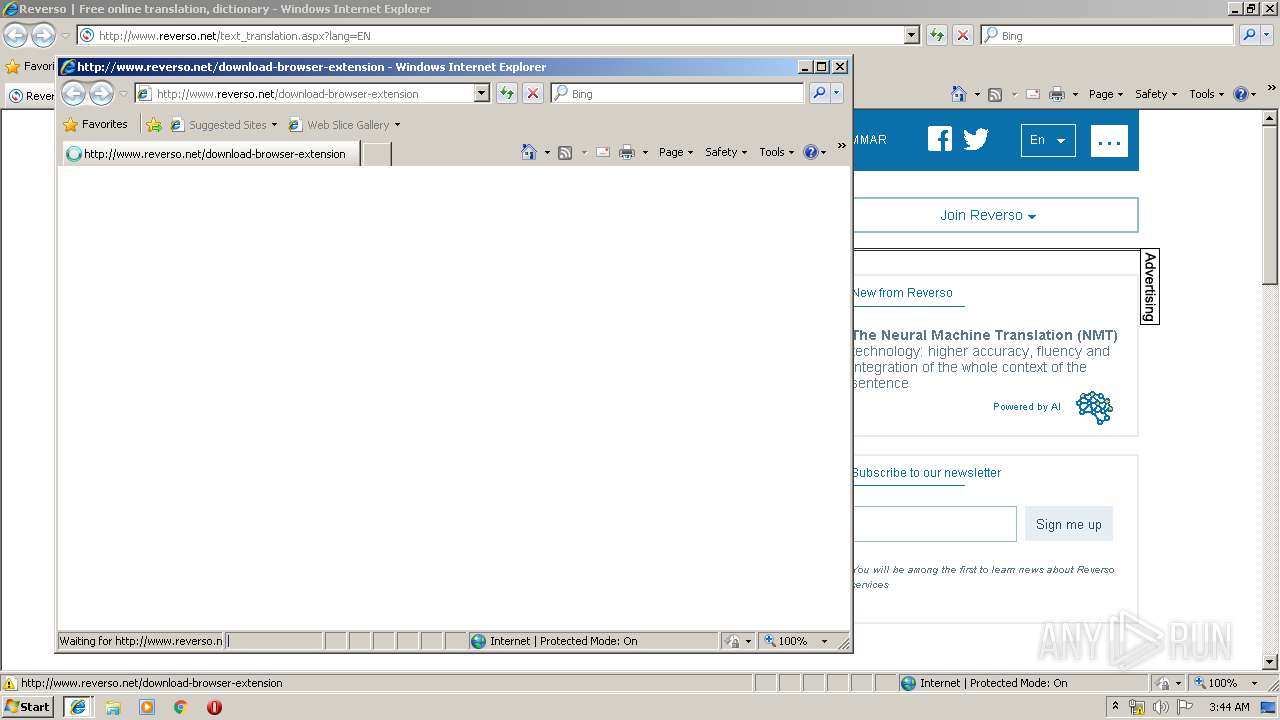Screen dimensions: 1280x720
Task: Click Print icon in front window toolbar
Action: point(627,152)
